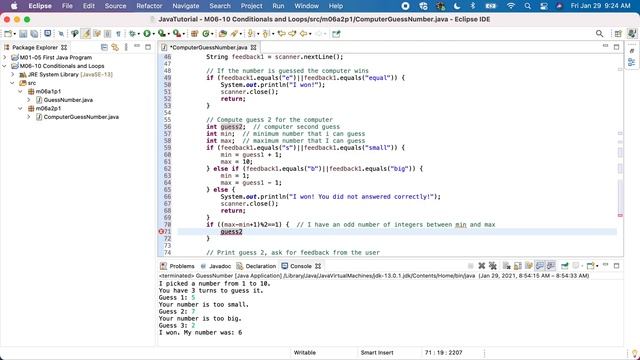This screenshot has width=640, height=360.
Task: Toggle Link with Editor in Package Explorer
Action: 115,47
